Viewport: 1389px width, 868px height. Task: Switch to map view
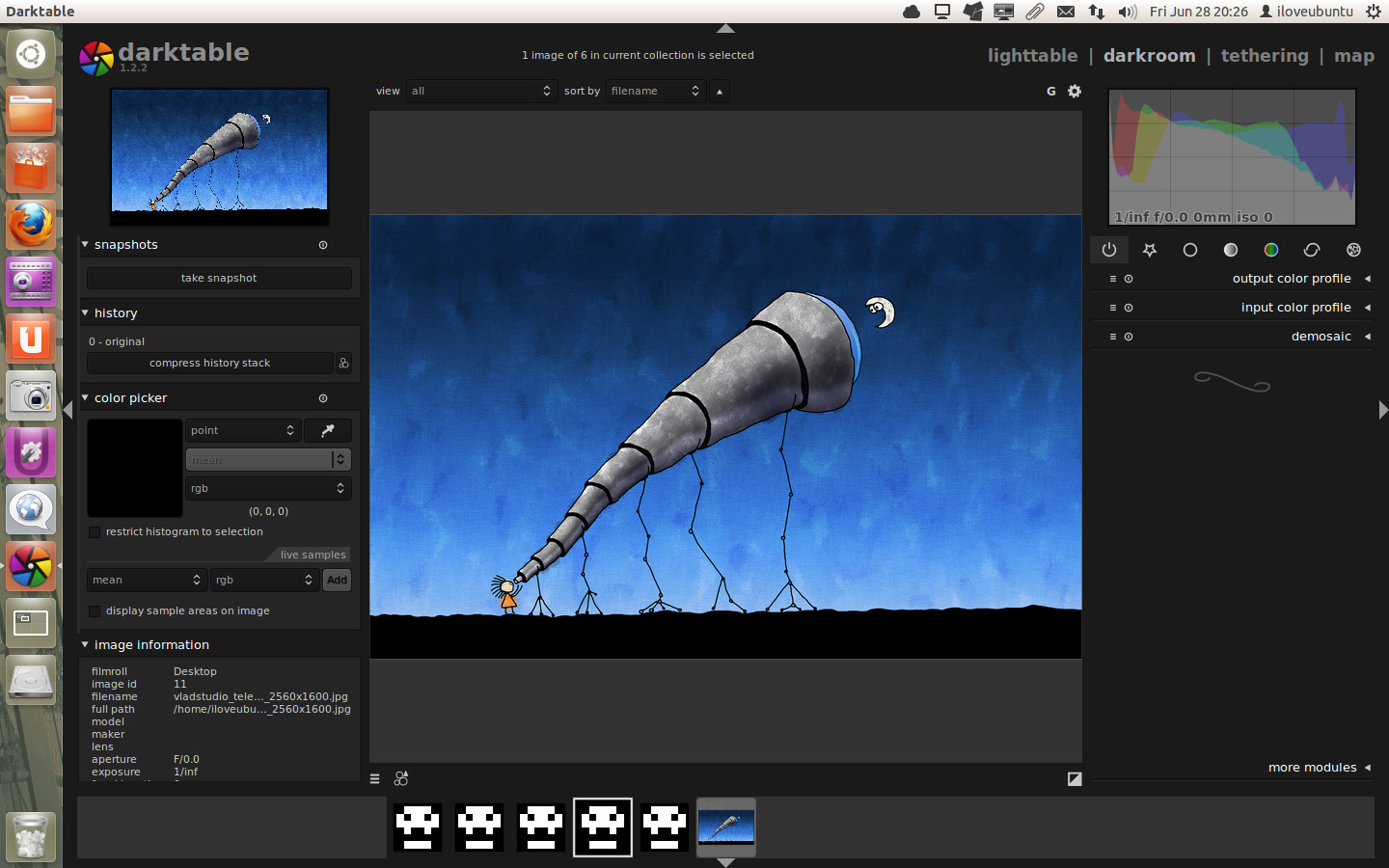pos(1354,56)
